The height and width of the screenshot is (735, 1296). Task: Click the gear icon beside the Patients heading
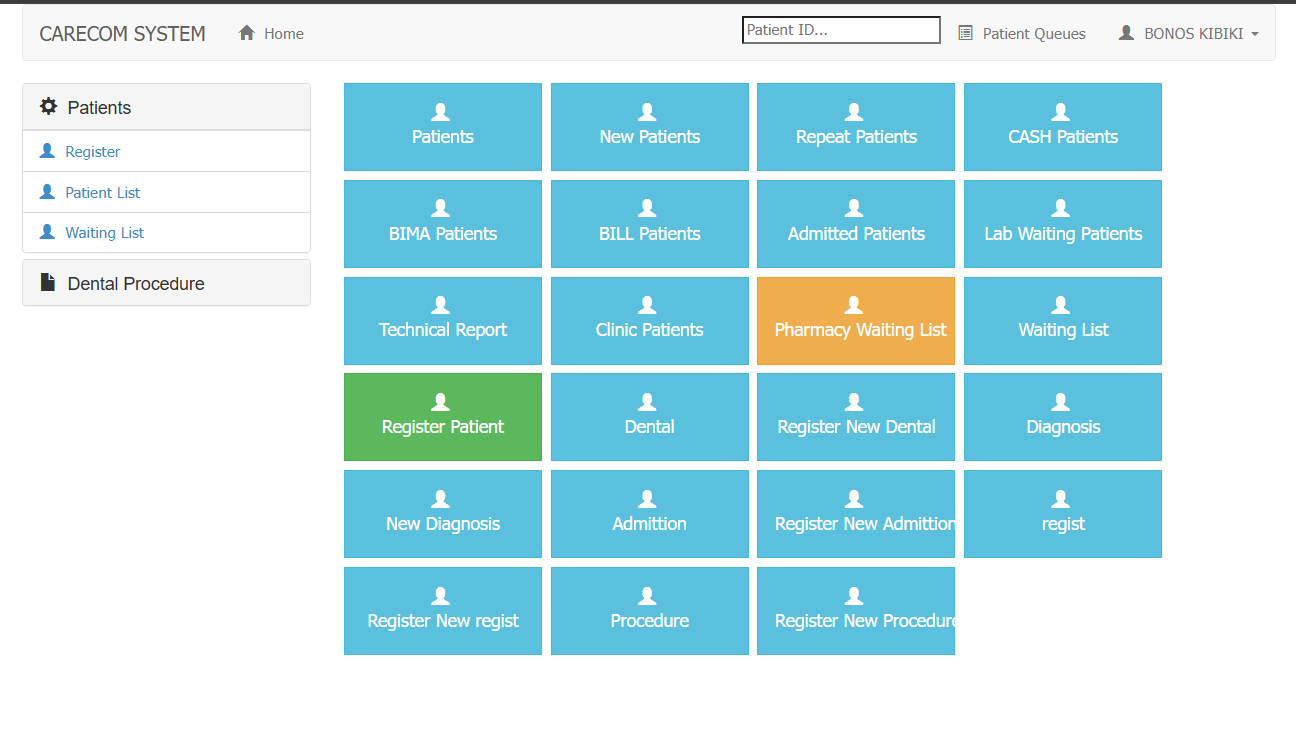46,107
